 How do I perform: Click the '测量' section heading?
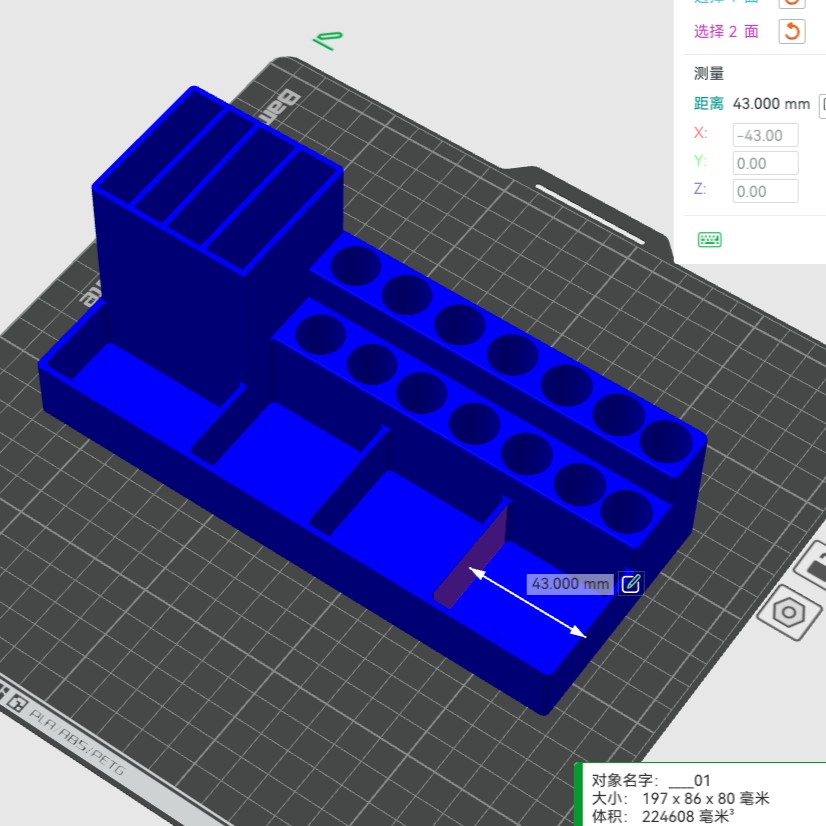[x=709, y=73]
